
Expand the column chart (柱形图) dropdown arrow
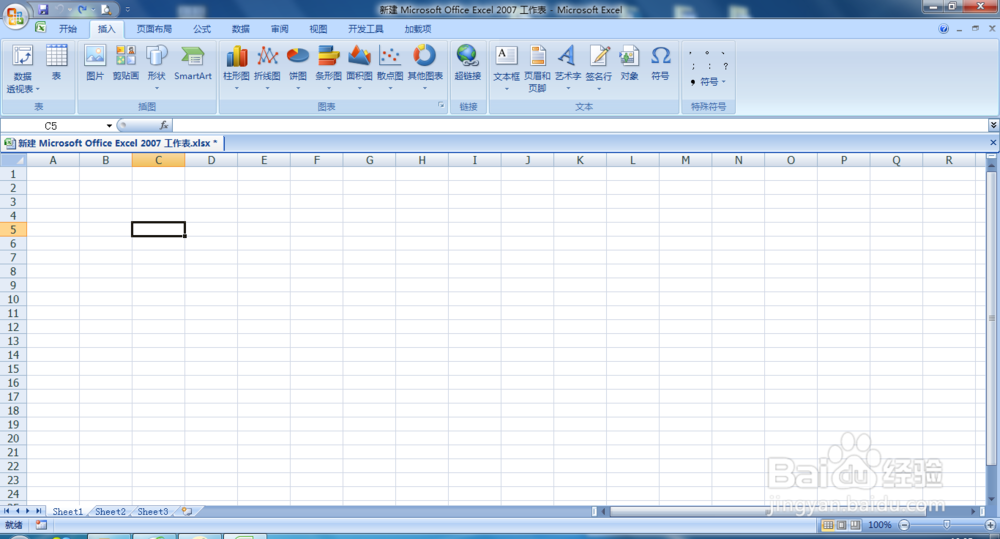click(237, 88)
